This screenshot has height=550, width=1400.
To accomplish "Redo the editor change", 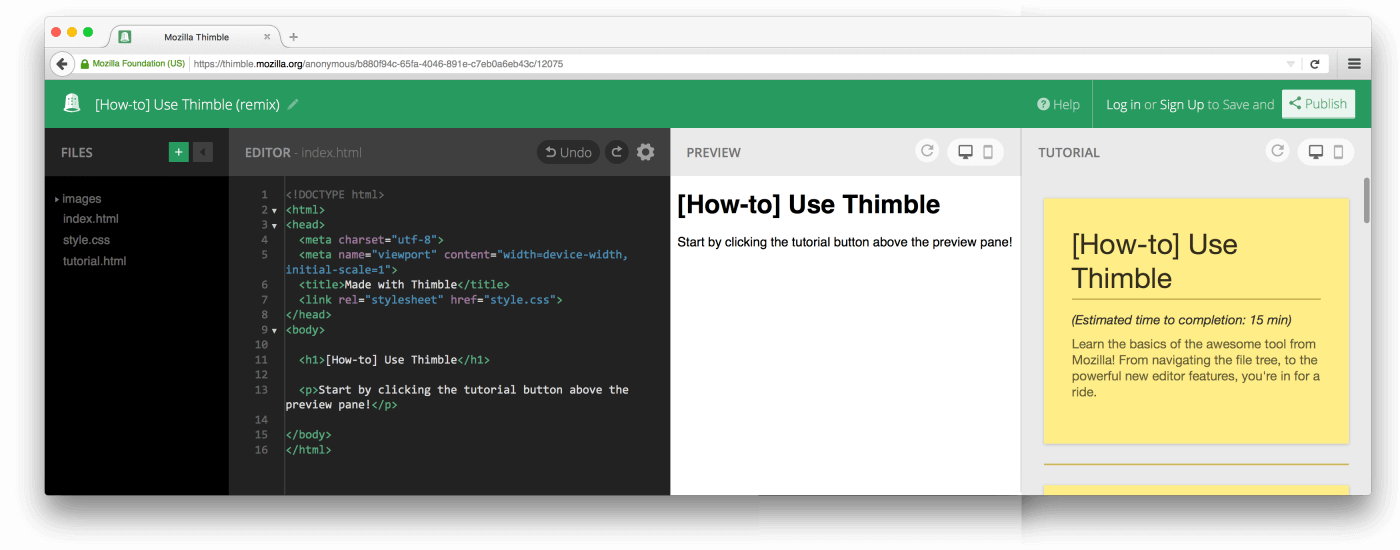I will 617,152.
